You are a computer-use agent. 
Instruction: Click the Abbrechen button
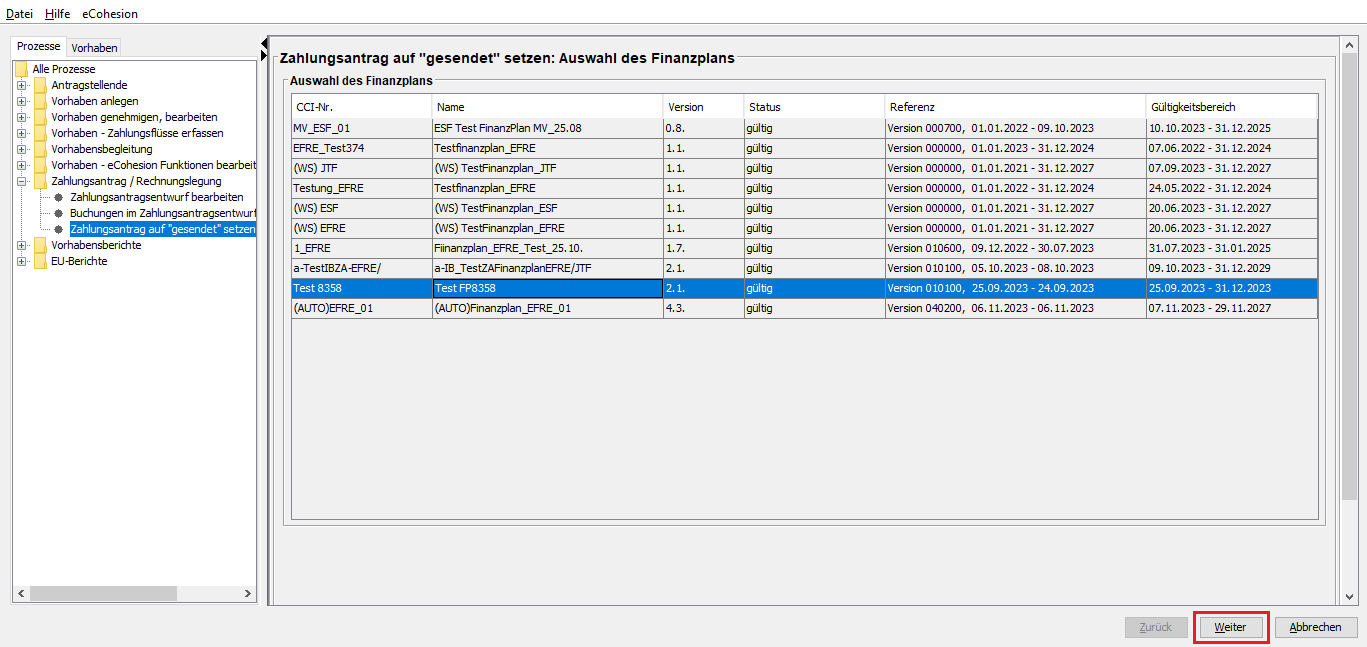1315,627
